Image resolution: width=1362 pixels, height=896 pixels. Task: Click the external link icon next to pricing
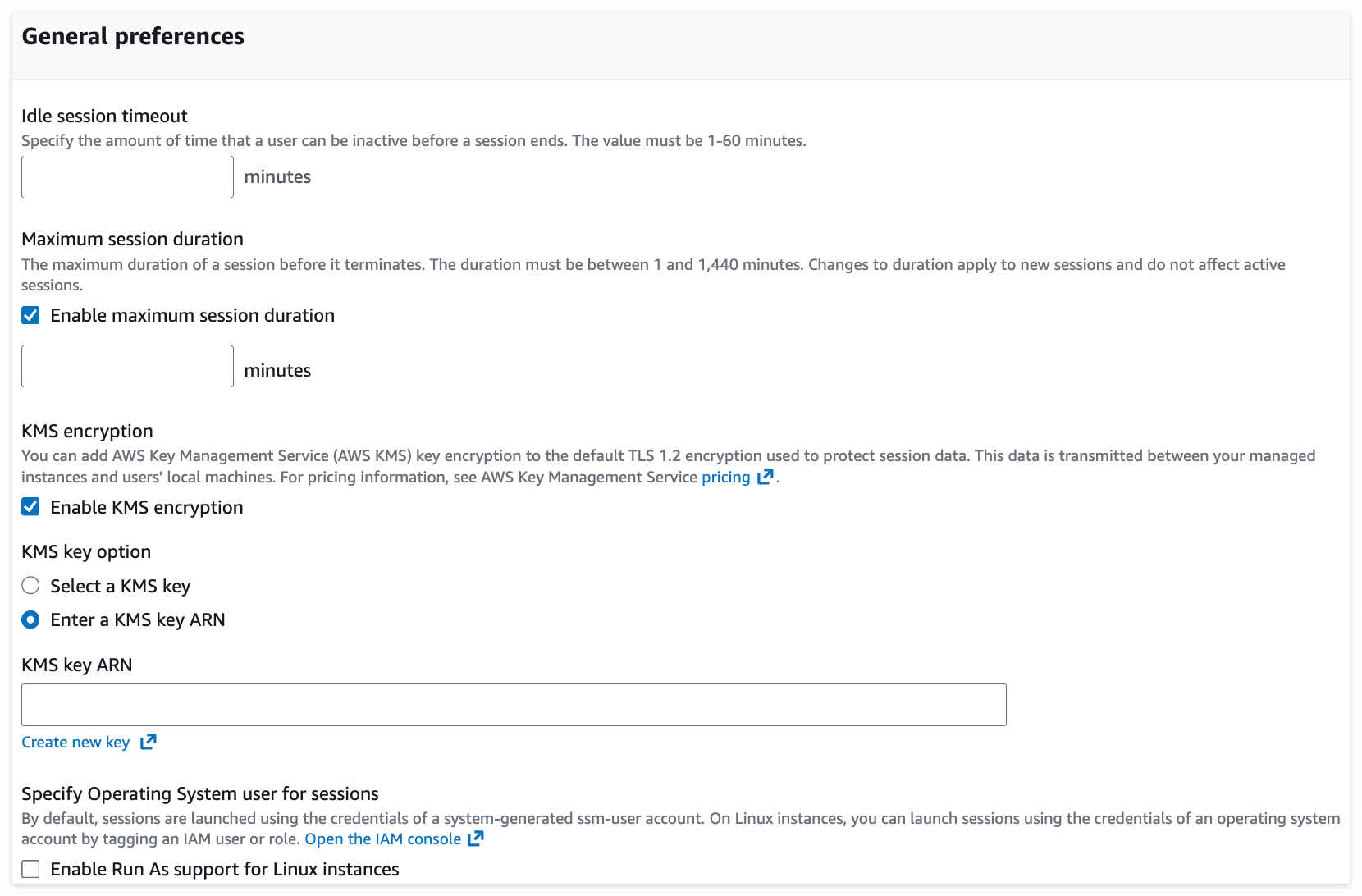click(765, 477)
